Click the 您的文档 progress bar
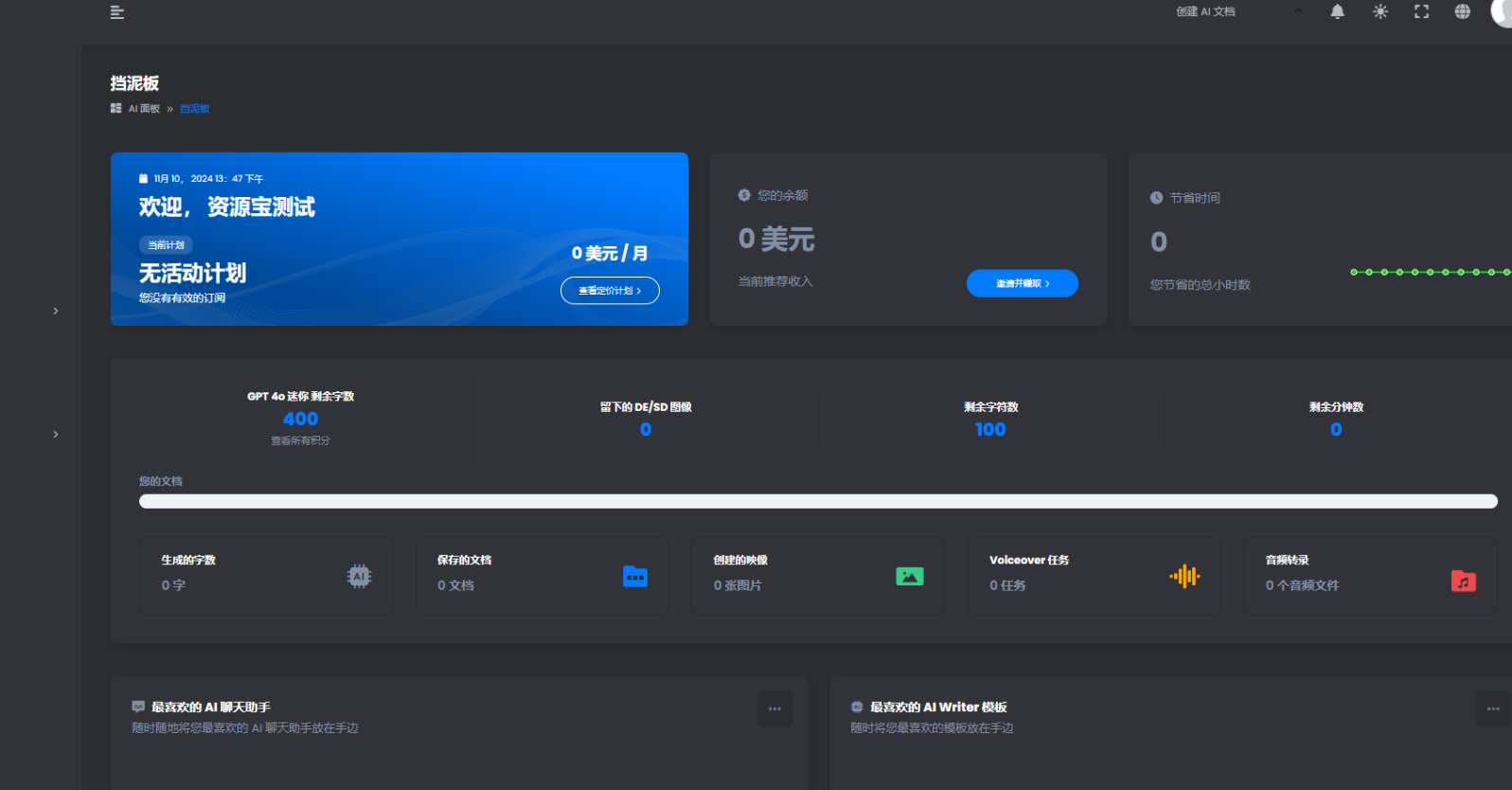The width and height of the screenshot is (1512, 790). pyautogui.click(x=818, y=501)
